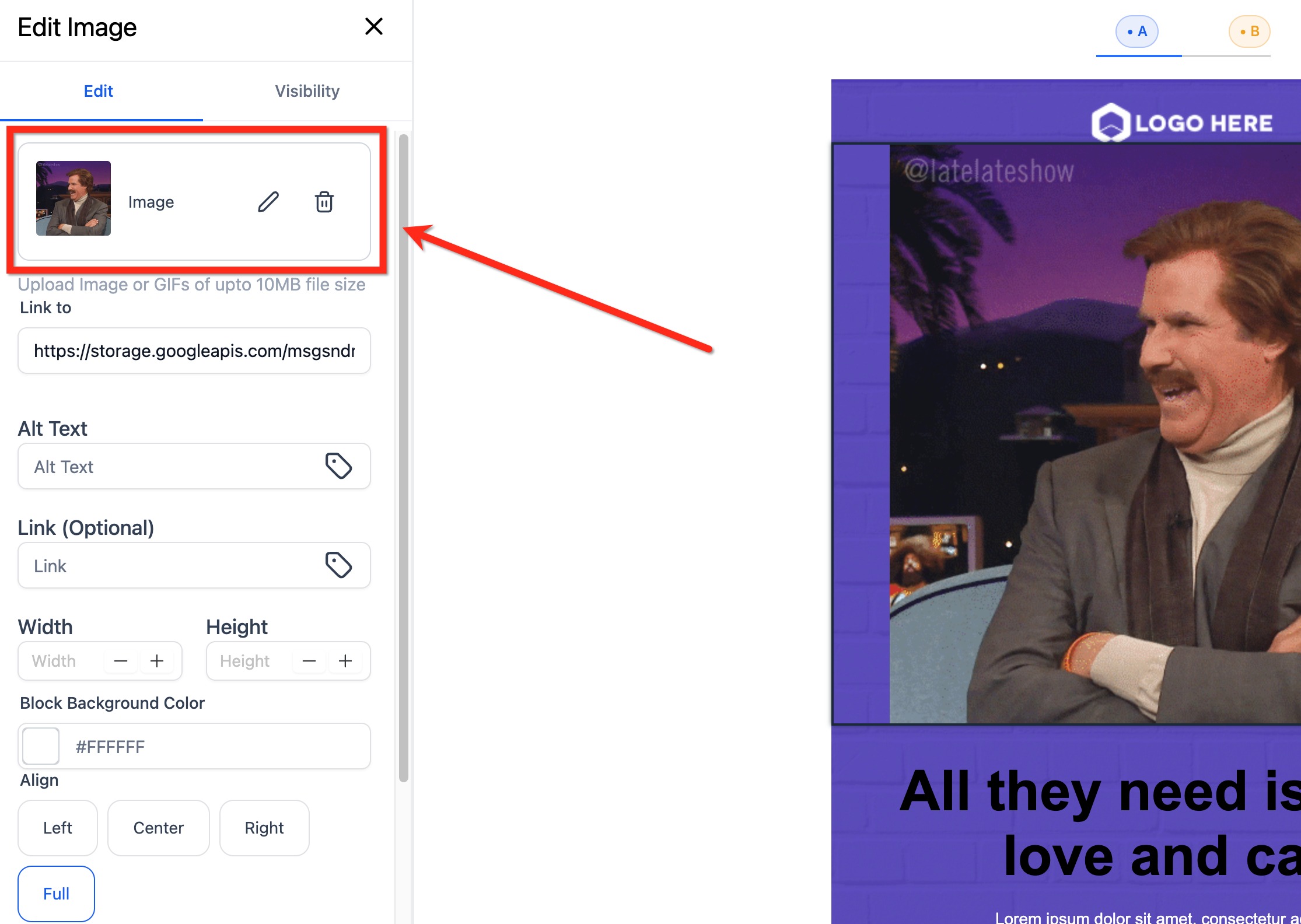
Task: Click the trash delete image icon
Action: (324, 202)
